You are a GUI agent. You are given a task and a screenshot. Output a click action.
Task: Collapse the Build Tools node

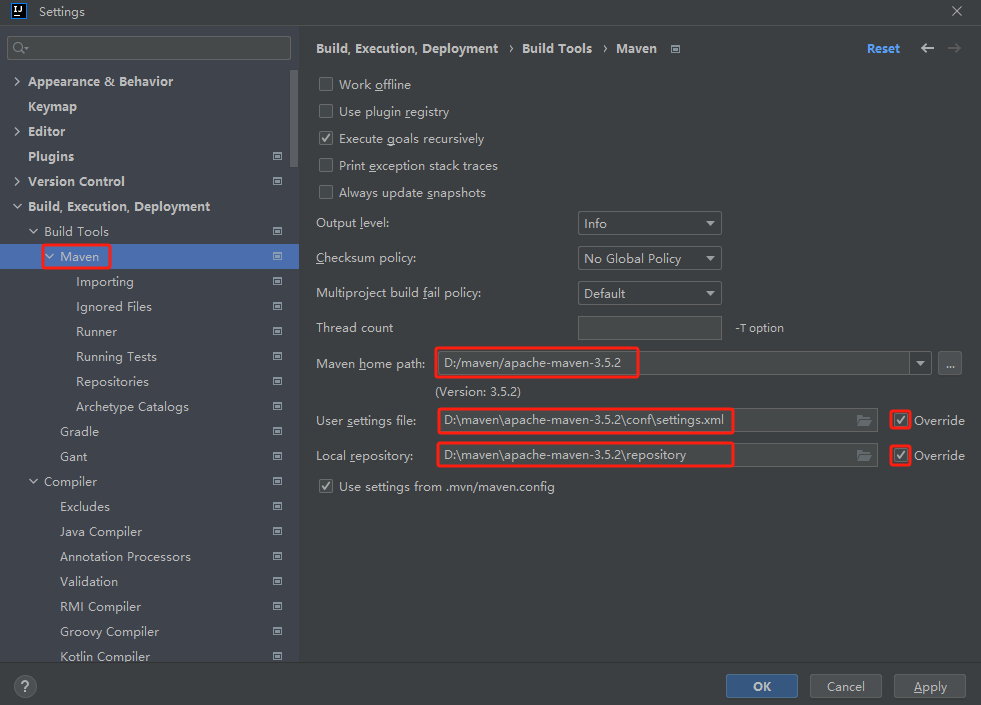coord(33,231)
